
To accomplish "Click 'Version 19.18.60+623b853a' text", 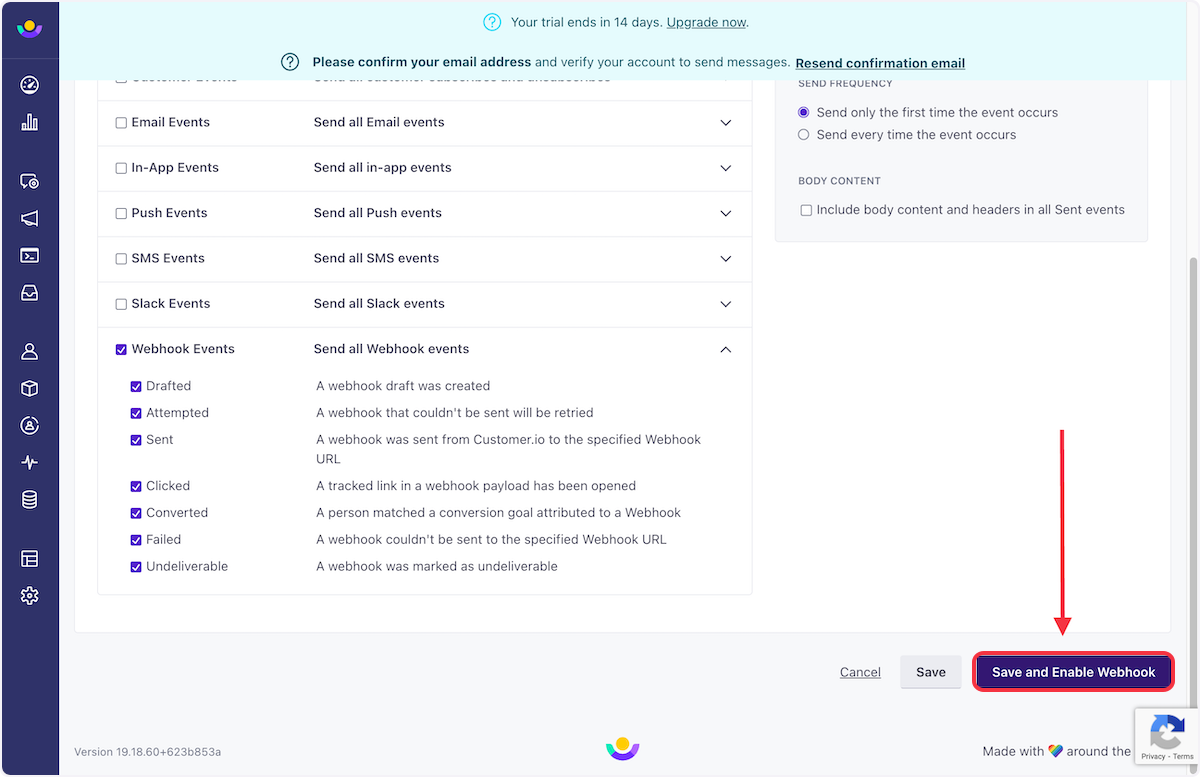I will (x=147, y=751).
